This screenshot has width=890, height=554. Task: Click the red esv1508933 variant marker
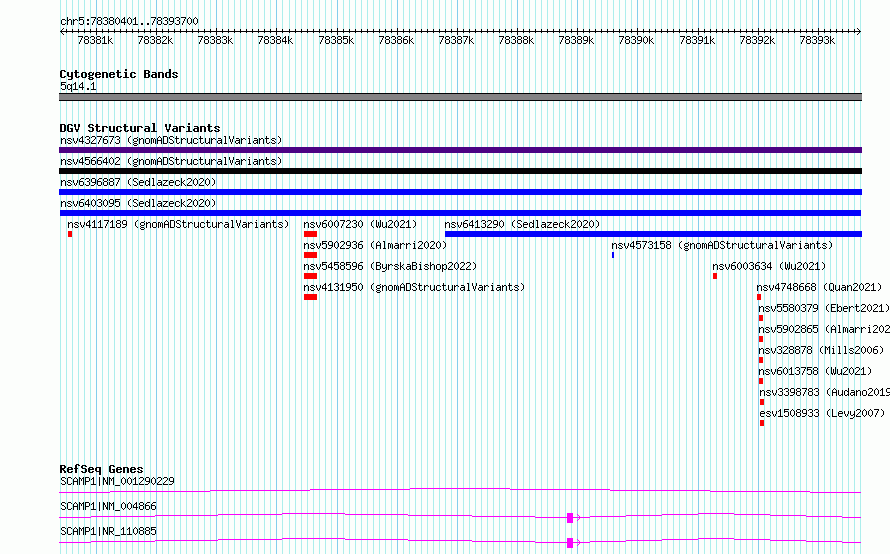(762, 423)
